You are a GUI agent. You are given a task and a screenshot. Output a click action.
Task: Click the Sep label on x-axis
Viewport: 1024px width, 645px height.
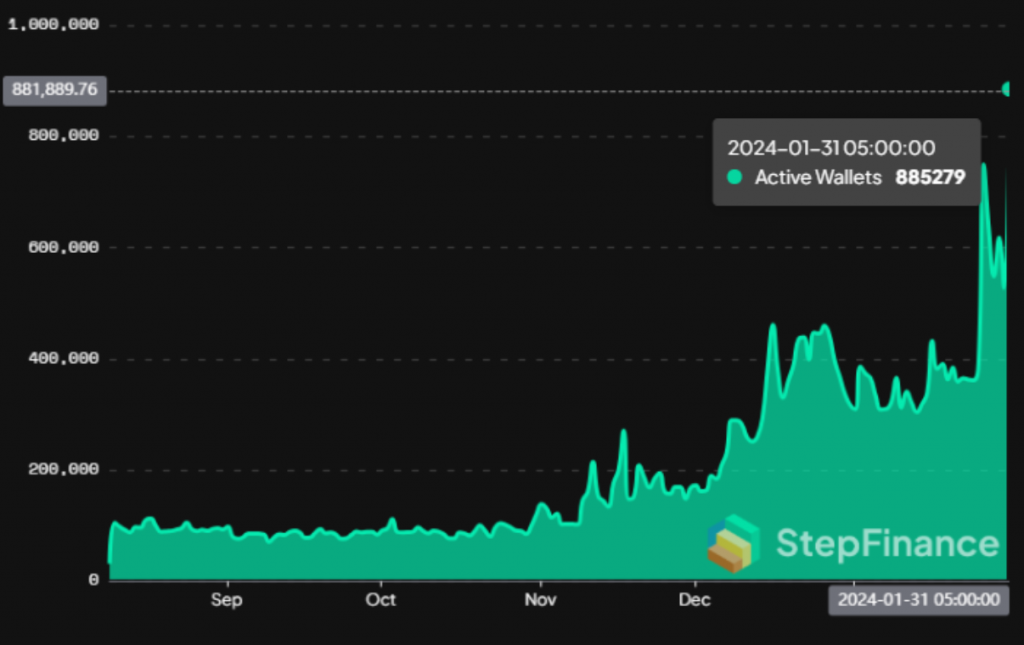click(227, 600)
